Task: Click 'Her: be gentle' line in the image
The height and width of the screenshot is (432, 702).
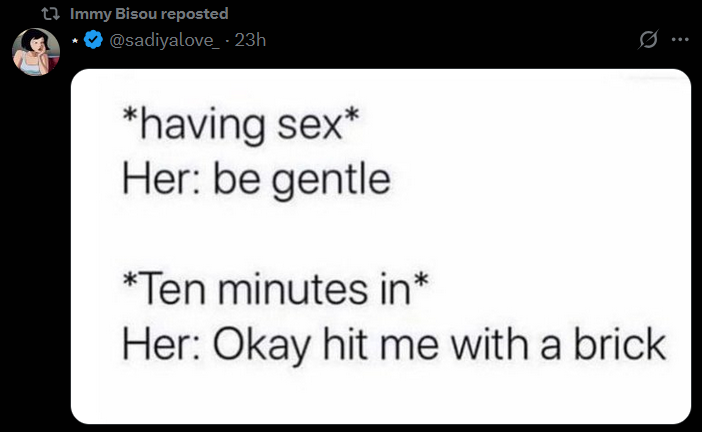Action: (254, 179)
